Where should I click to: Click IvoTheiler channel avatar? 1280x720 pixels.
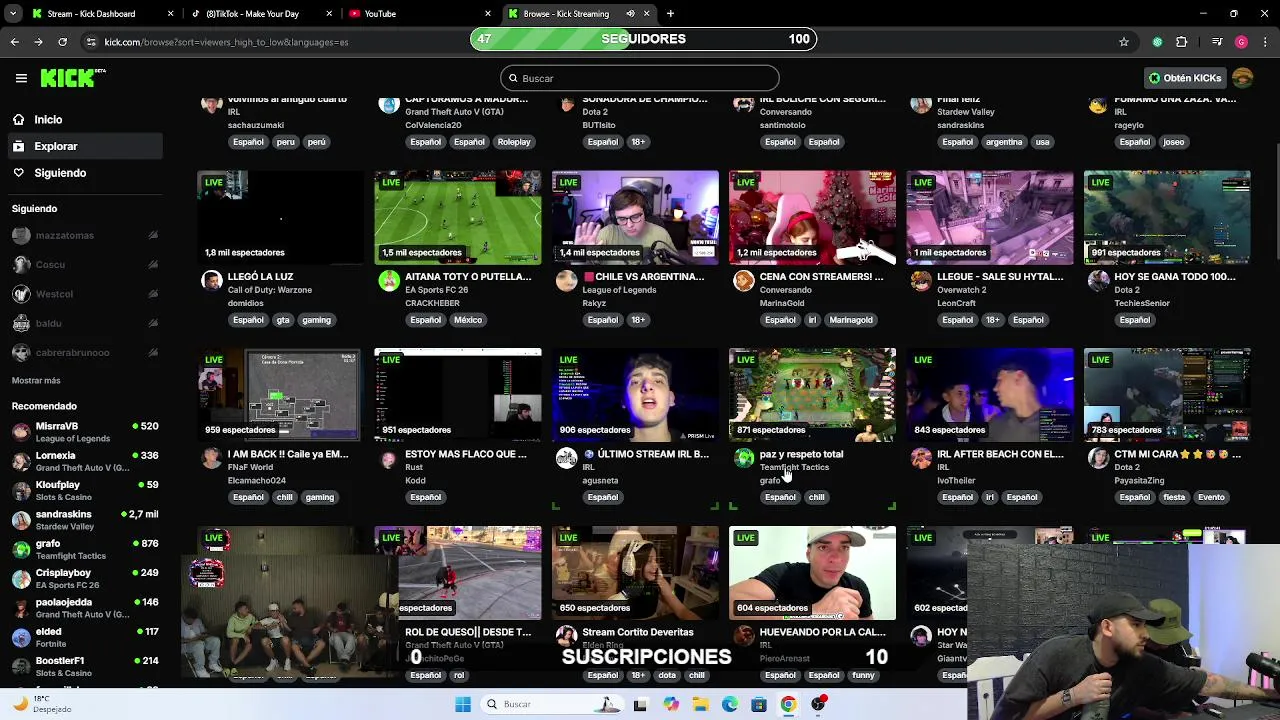[x=921, y=458]
